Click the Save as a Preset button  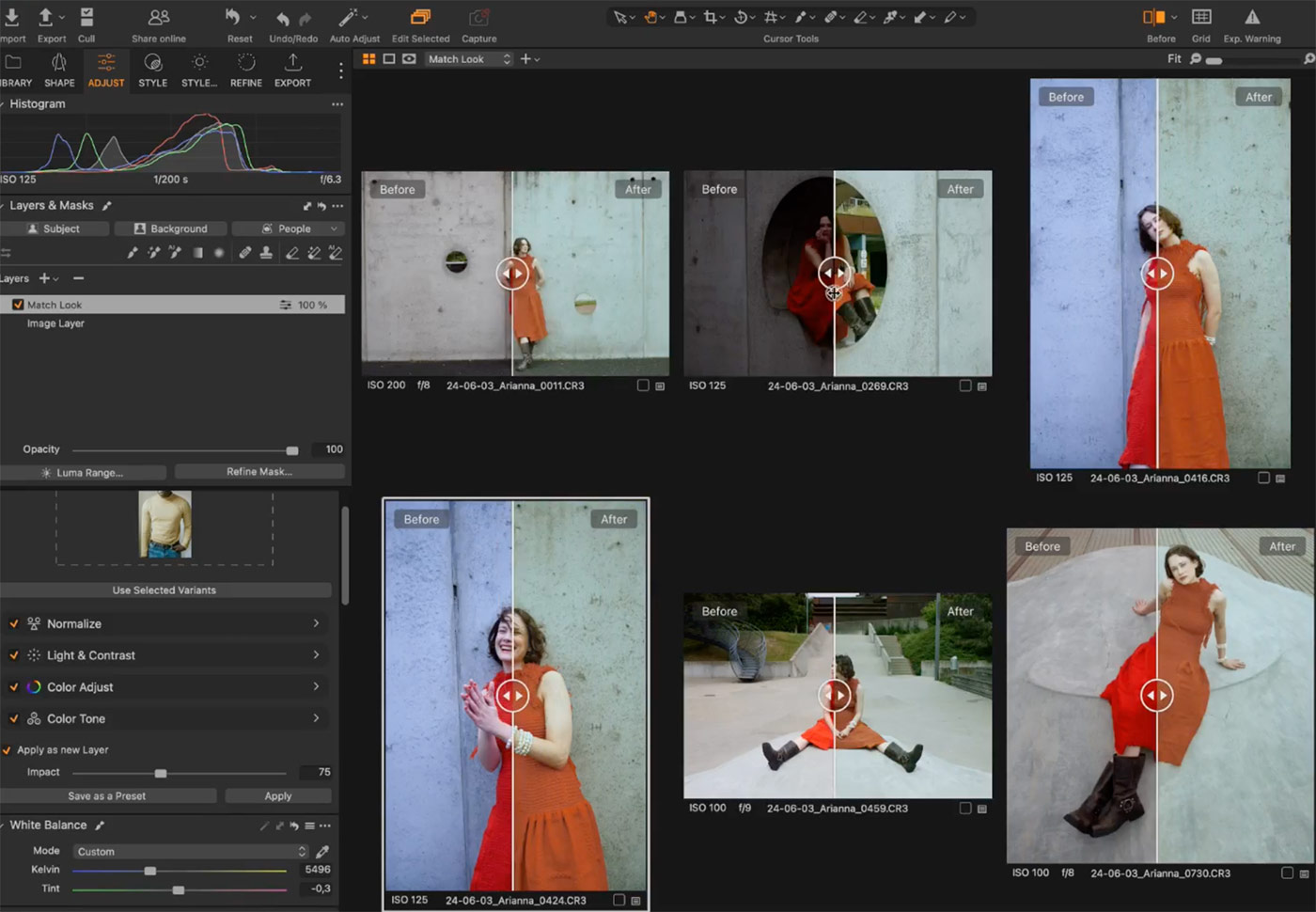click(x=107, y=795)
